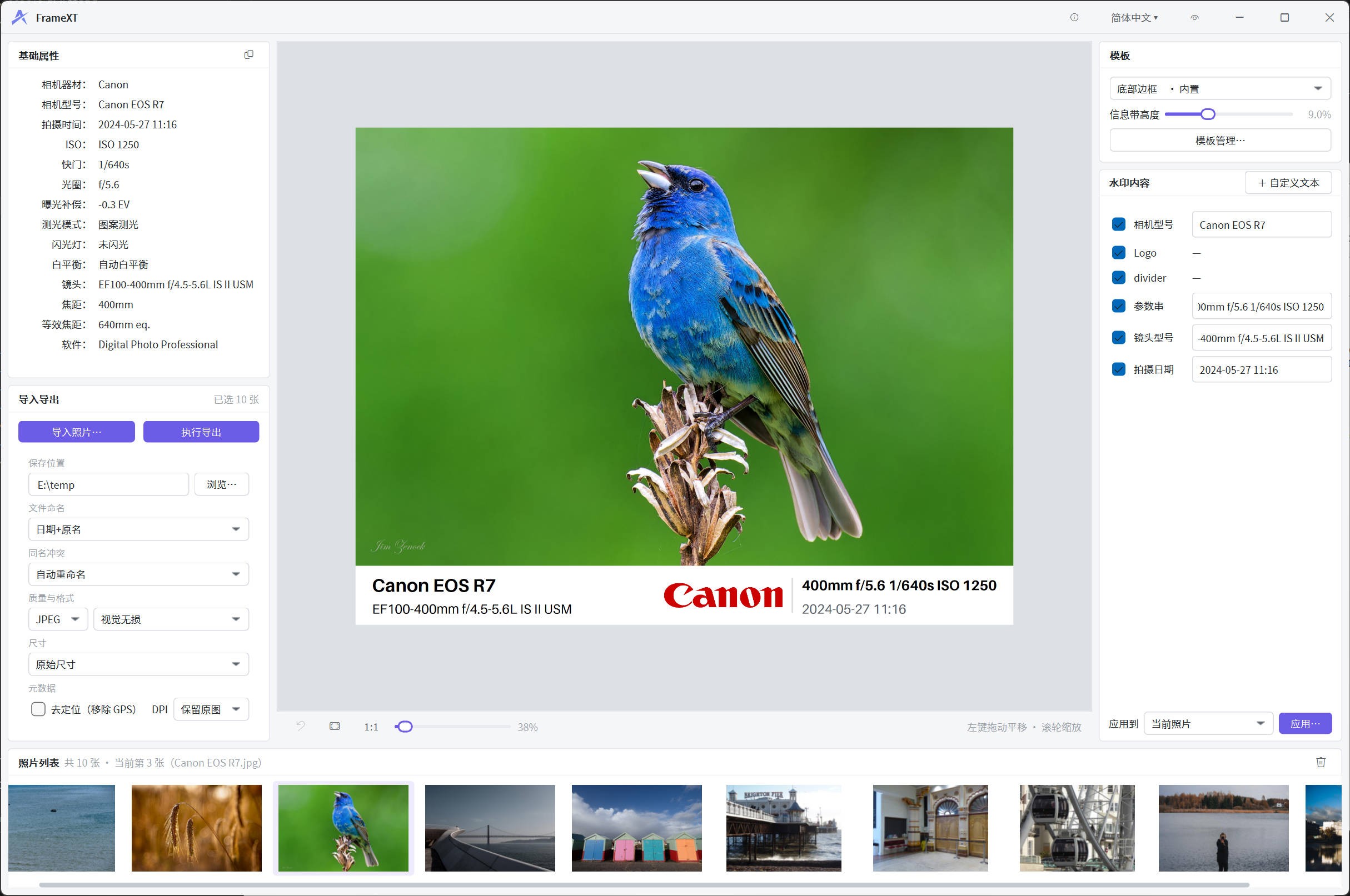
Task: Click the undo arrow icon below preview
Action: [301, 726]
